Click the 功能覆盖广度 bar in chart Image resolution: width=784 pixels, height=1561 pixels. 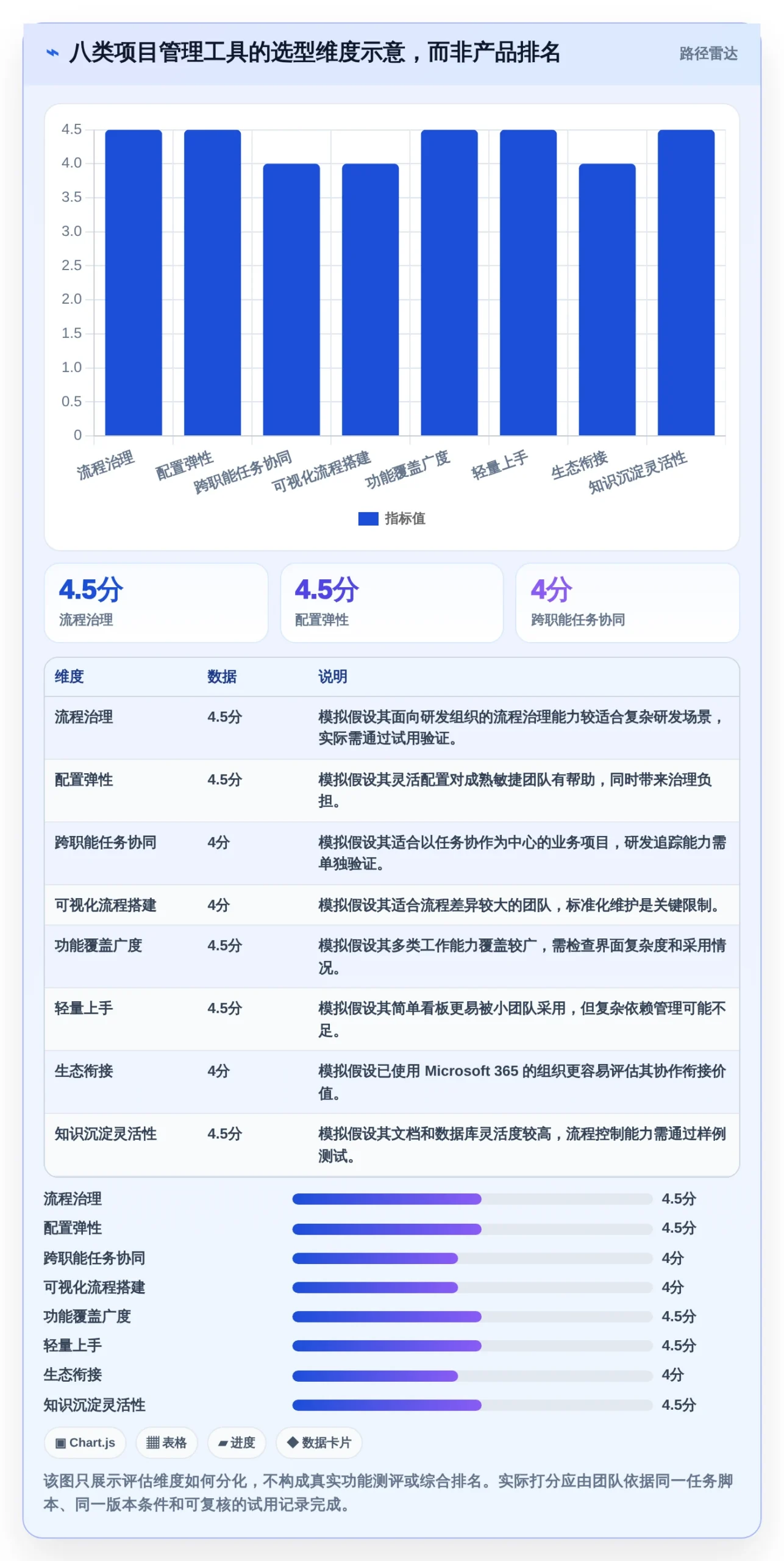pos(449,282)
